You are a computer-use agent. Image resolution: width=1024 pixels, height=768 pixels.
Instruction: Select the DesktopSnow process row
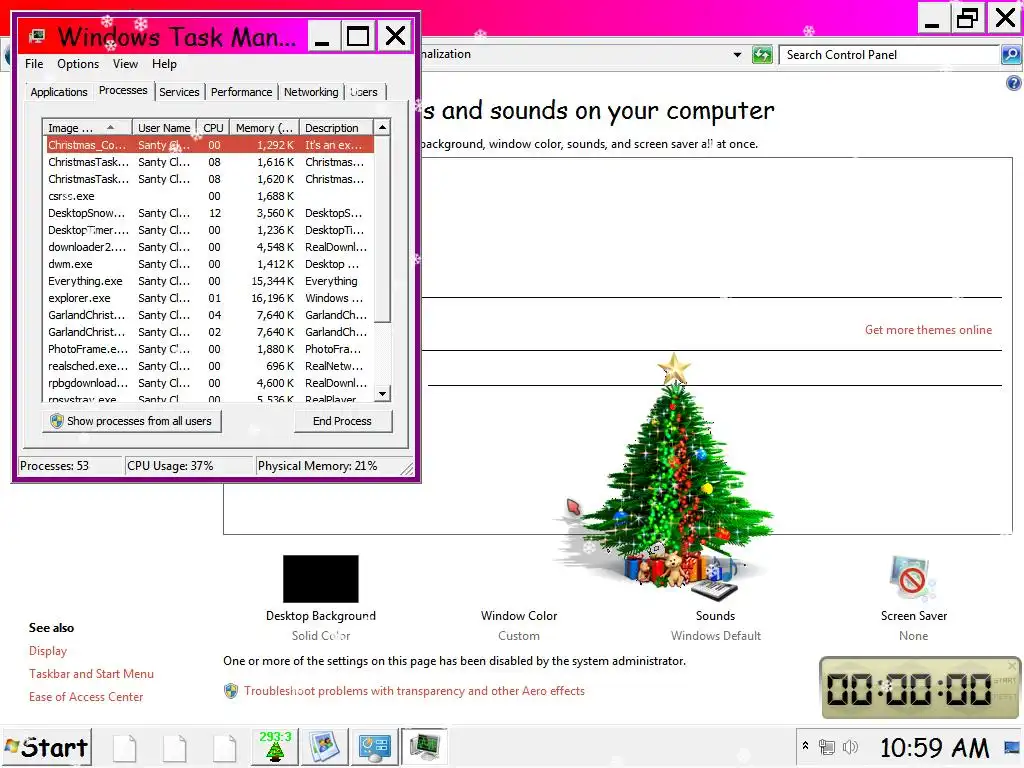point(209,213)
